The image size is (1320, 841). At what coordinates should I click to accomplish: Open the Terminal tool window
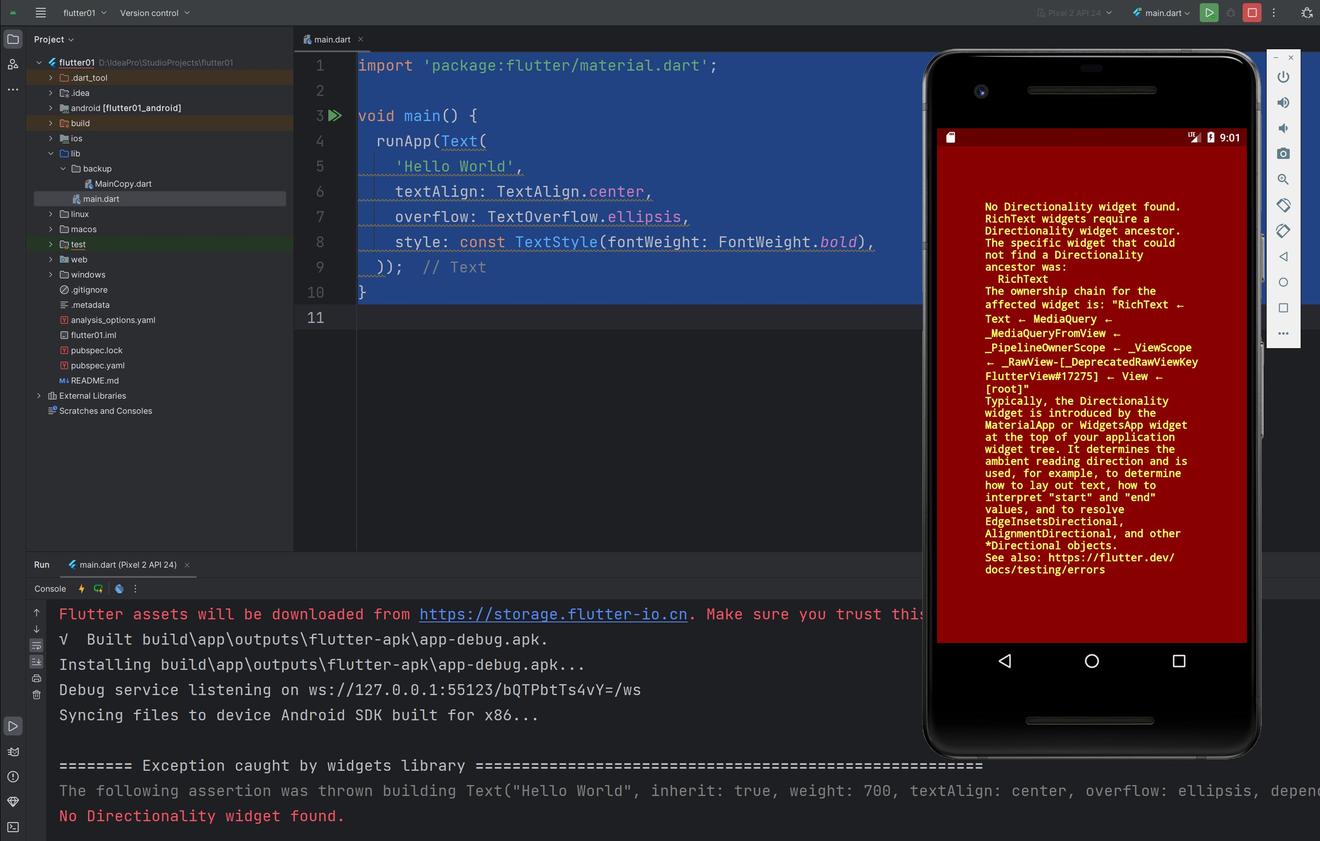coord(13,827)
